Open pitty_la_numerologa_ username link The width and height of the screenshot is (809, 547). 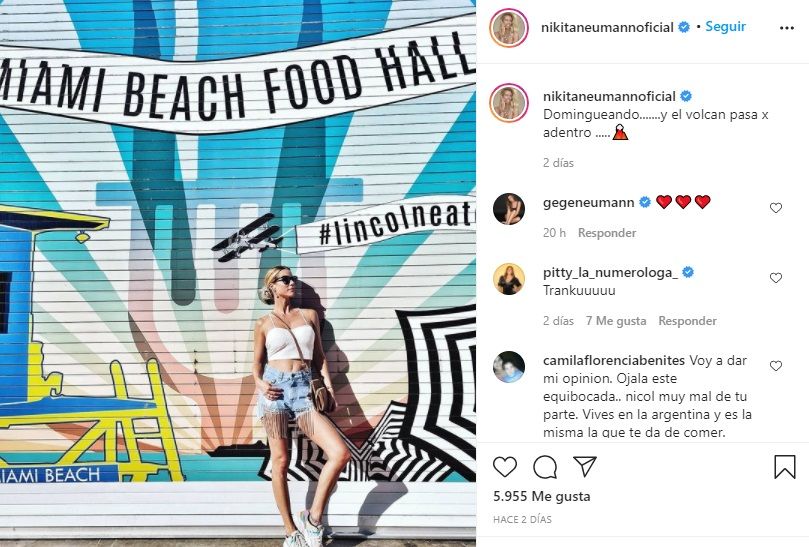pyautogui.click(x=610, y=272)
